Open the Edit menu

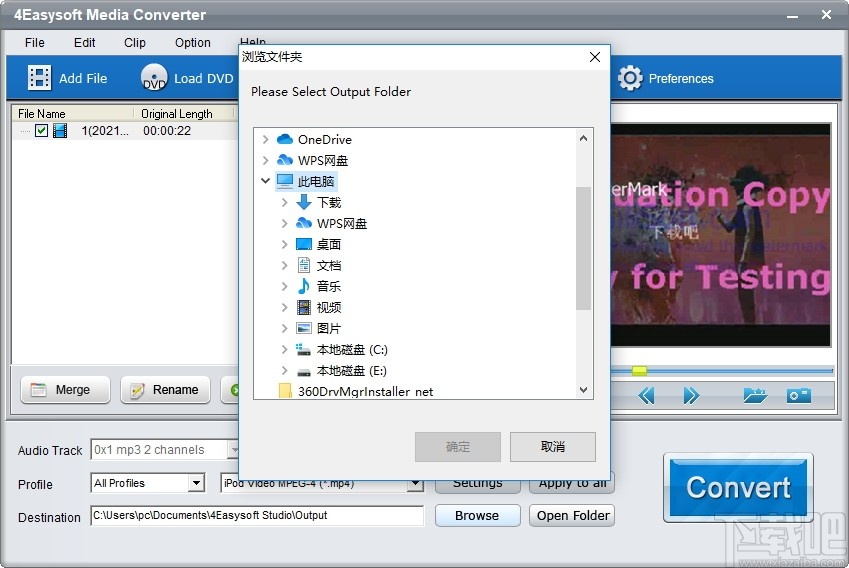[x=84, y=43]
